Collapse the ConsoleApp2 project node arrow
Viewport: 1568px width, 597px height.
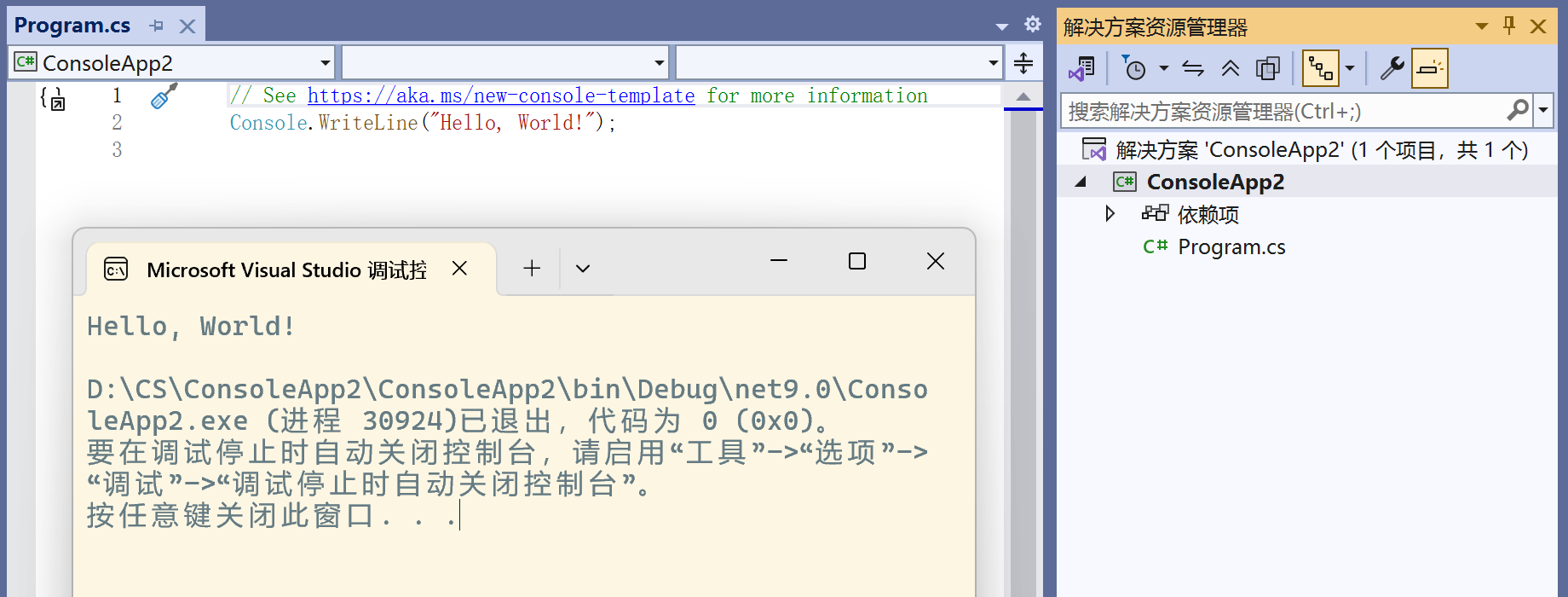tap(1081, 182)
